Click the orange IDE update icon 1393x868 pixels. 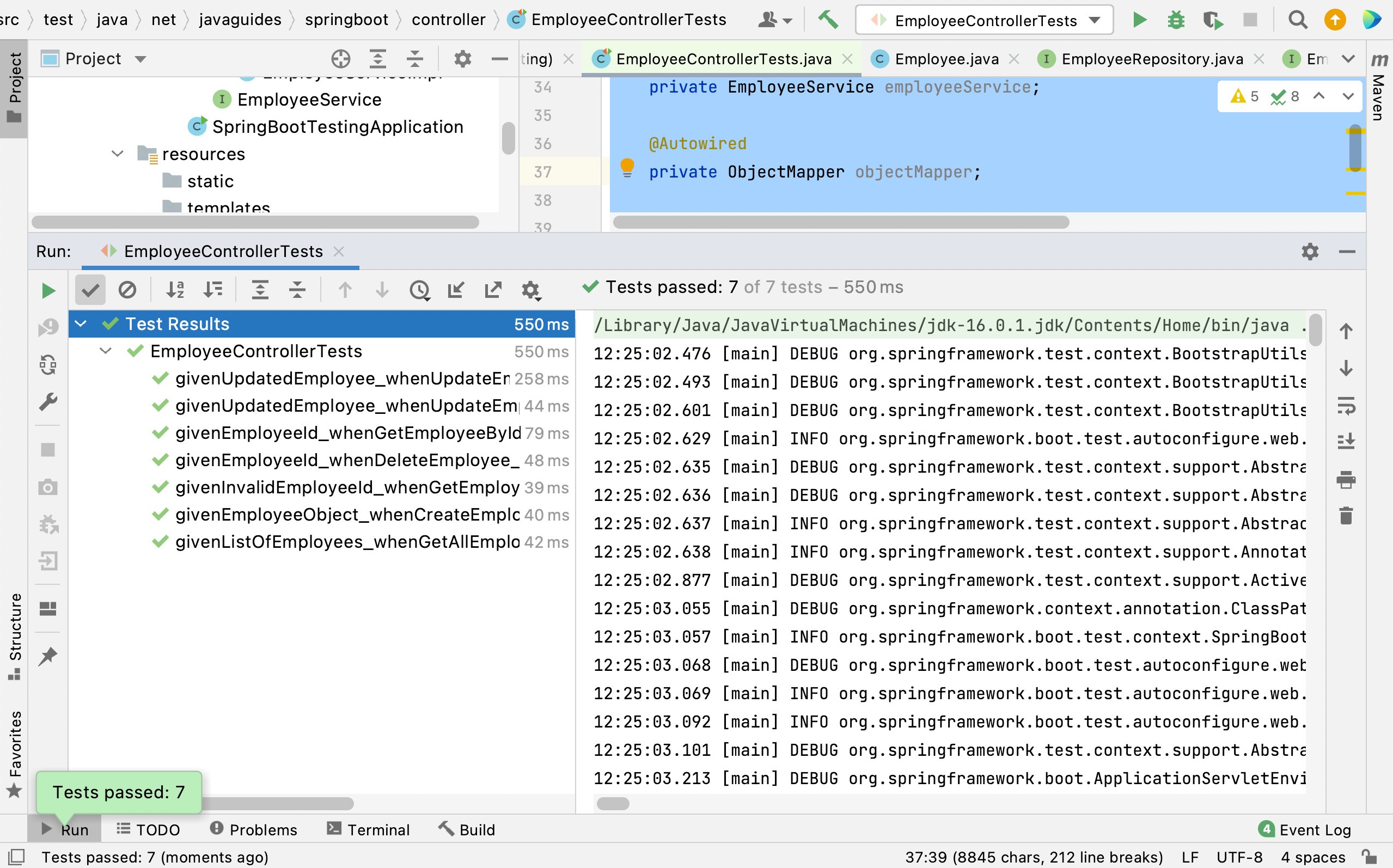1334,20
